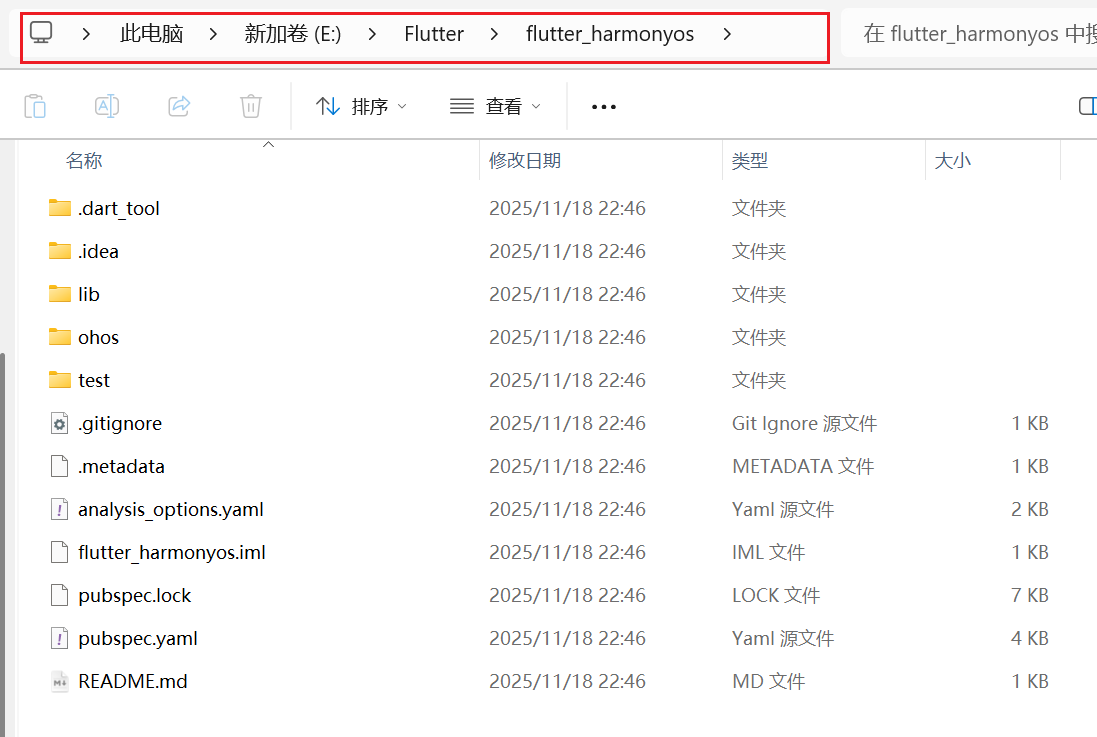Expand the chevron before 此电脑

point(86,34)
